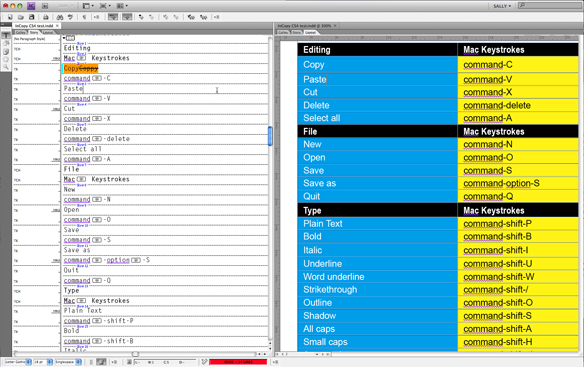Click the Find/Change binoculars icon
This screenshot has height=367, width=584.
(60, 17)
